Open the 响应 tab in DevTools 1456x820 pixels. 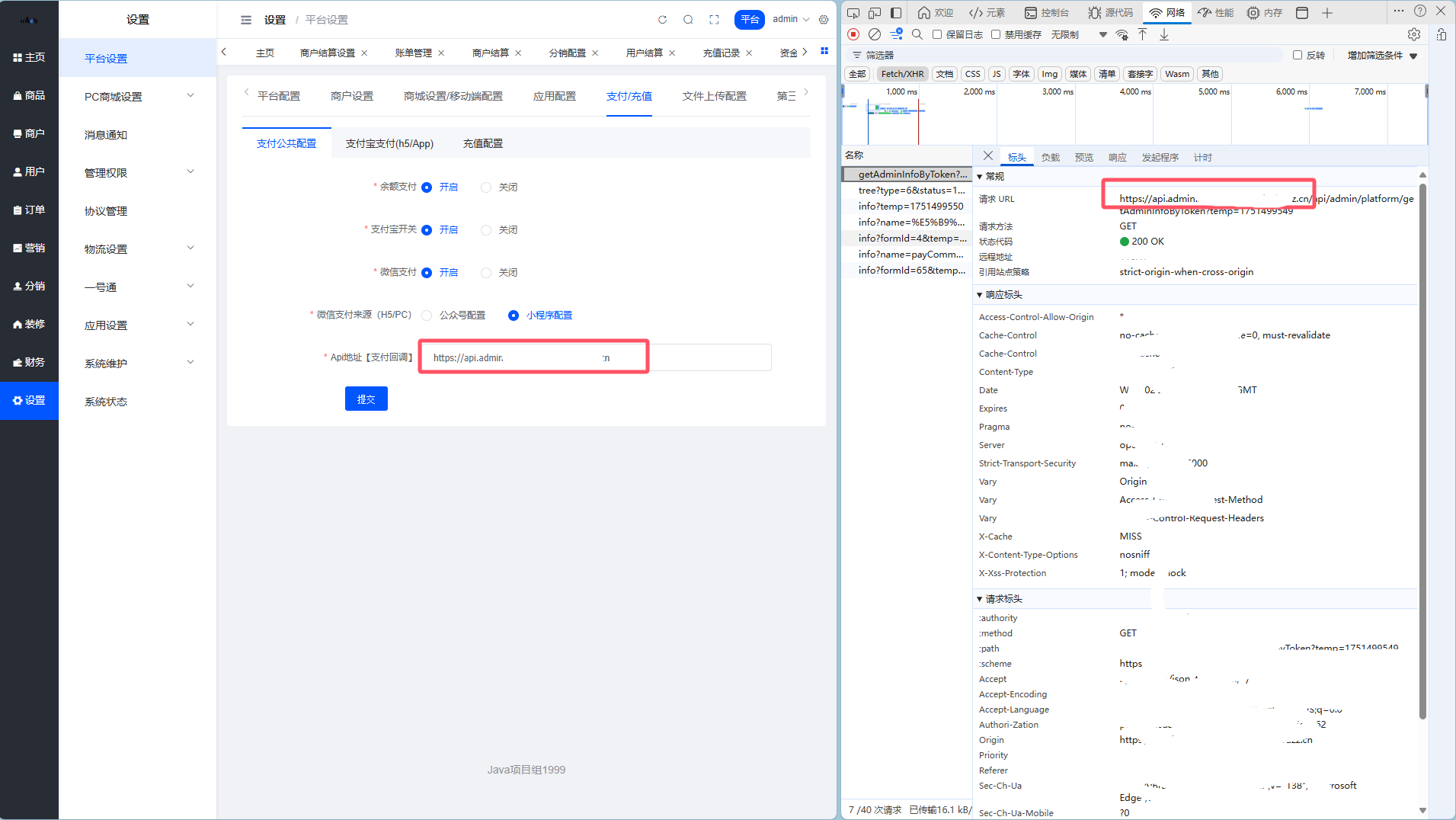click(1117, 158)
